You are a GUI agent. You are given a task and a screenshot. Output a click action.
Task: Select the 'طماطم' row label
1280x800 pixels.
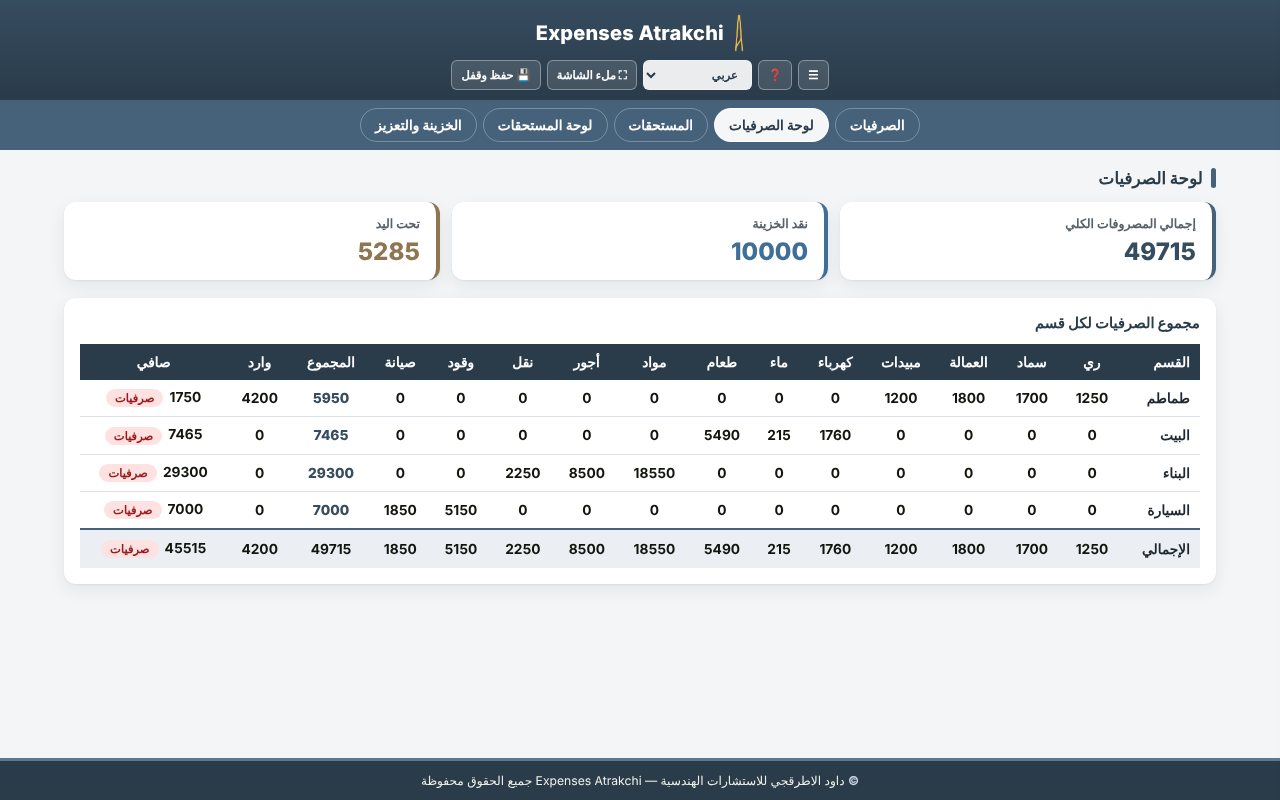(x=1168, y=398)
